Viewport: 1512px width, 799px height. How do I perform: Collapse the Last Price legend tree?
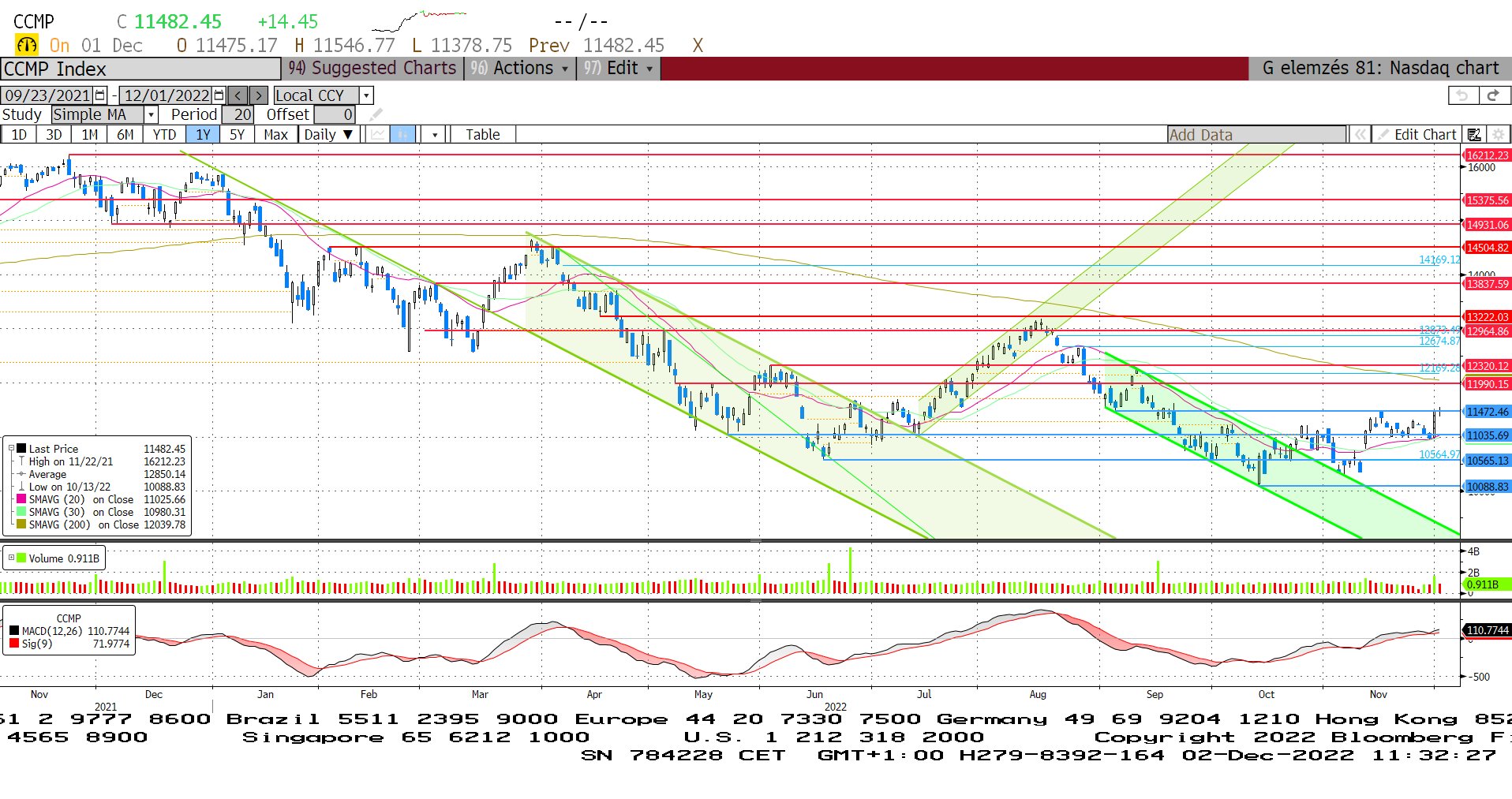click(11, 448)
